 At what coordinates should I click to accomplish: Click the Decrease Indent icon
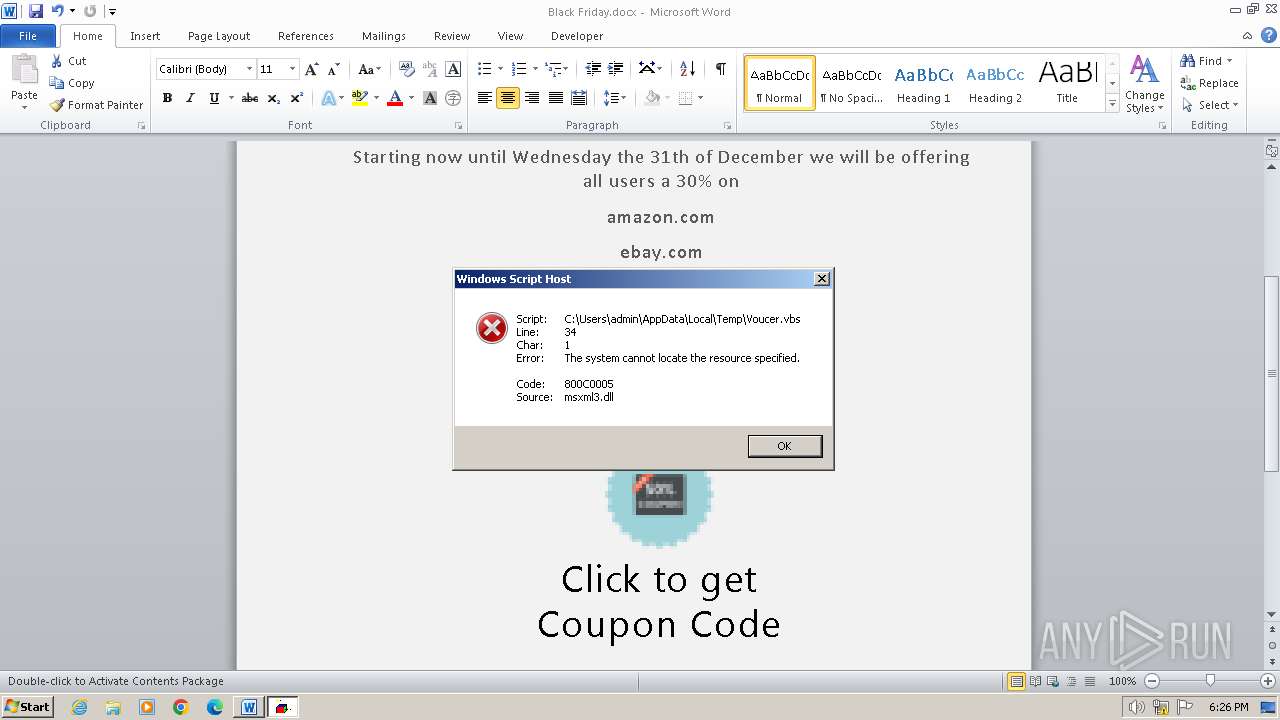[x=593, y=69]
